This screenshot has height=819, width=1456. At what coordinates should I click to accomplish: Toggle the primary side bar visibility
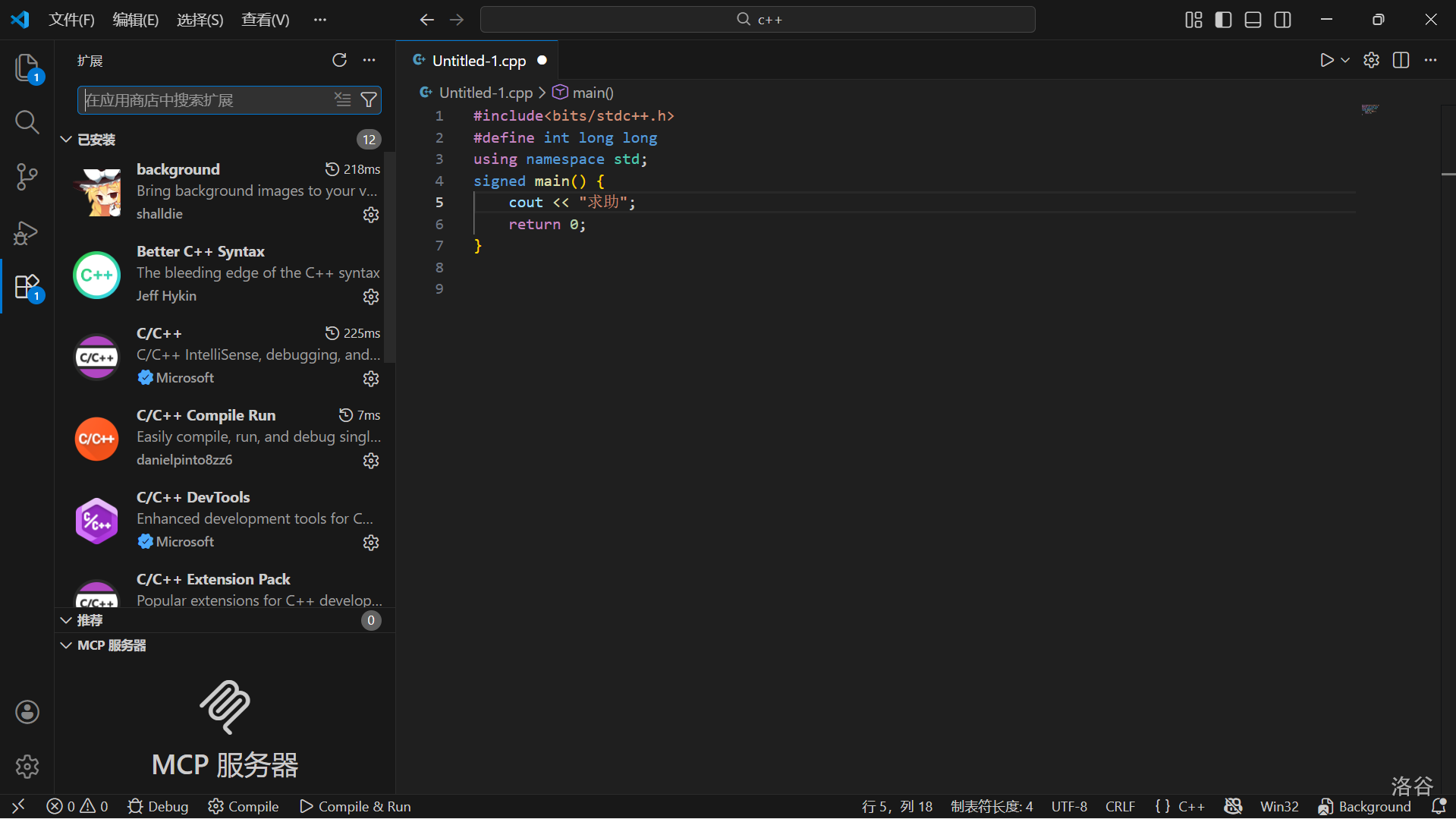[x=1223, y=20]
